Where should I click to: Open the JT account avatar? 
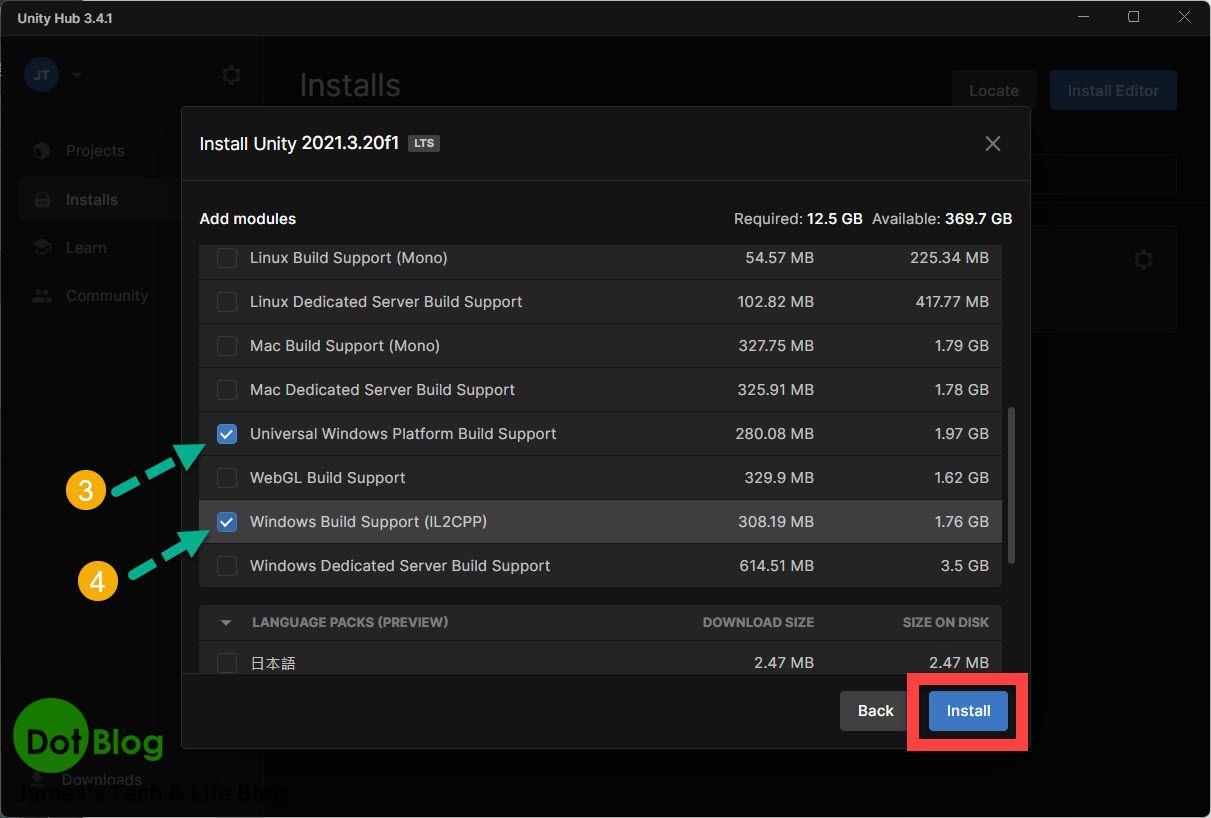(42, 75)
